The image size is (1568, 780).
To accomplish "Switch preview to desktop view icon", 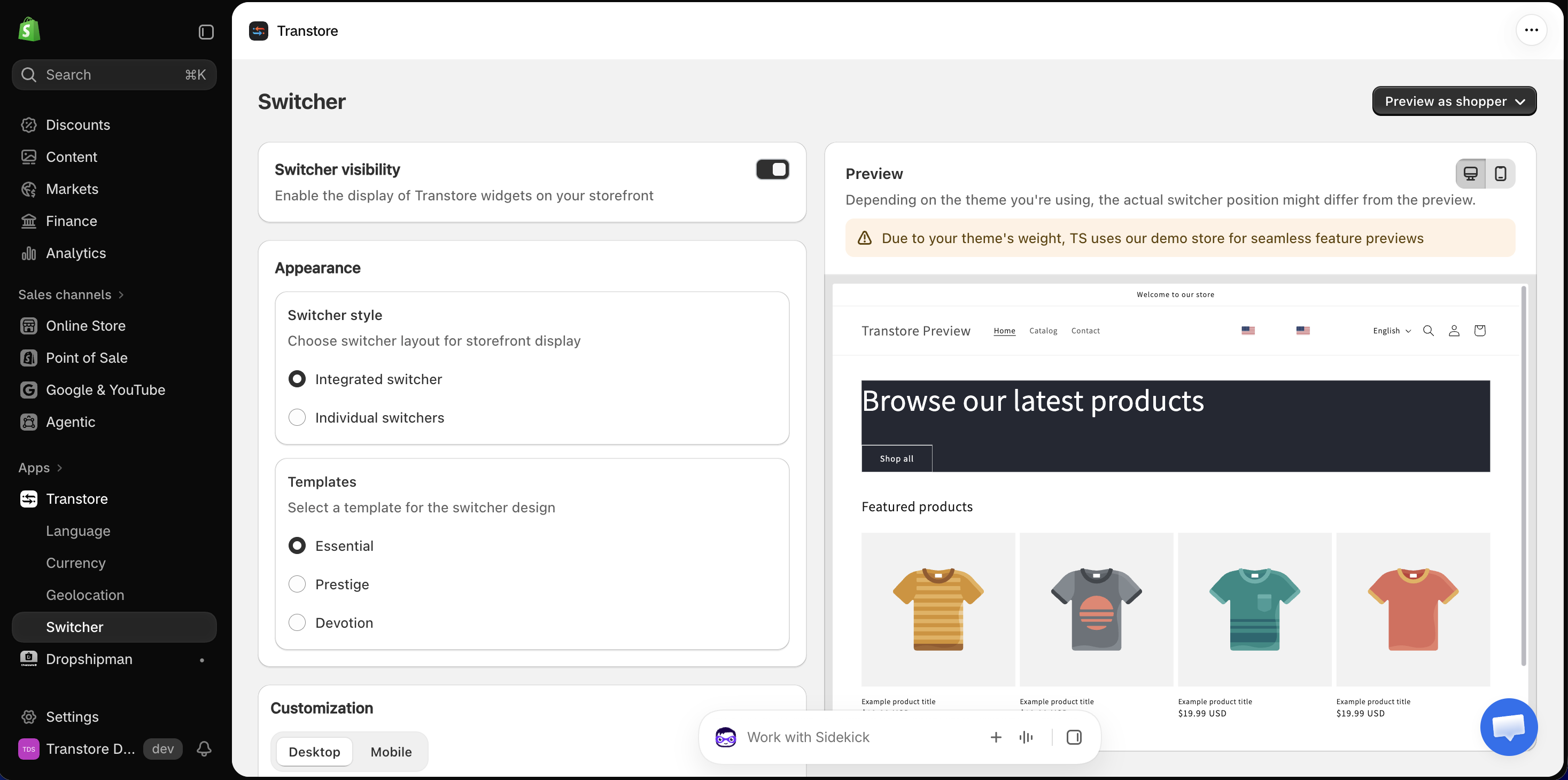I will tap(1470, 174).
